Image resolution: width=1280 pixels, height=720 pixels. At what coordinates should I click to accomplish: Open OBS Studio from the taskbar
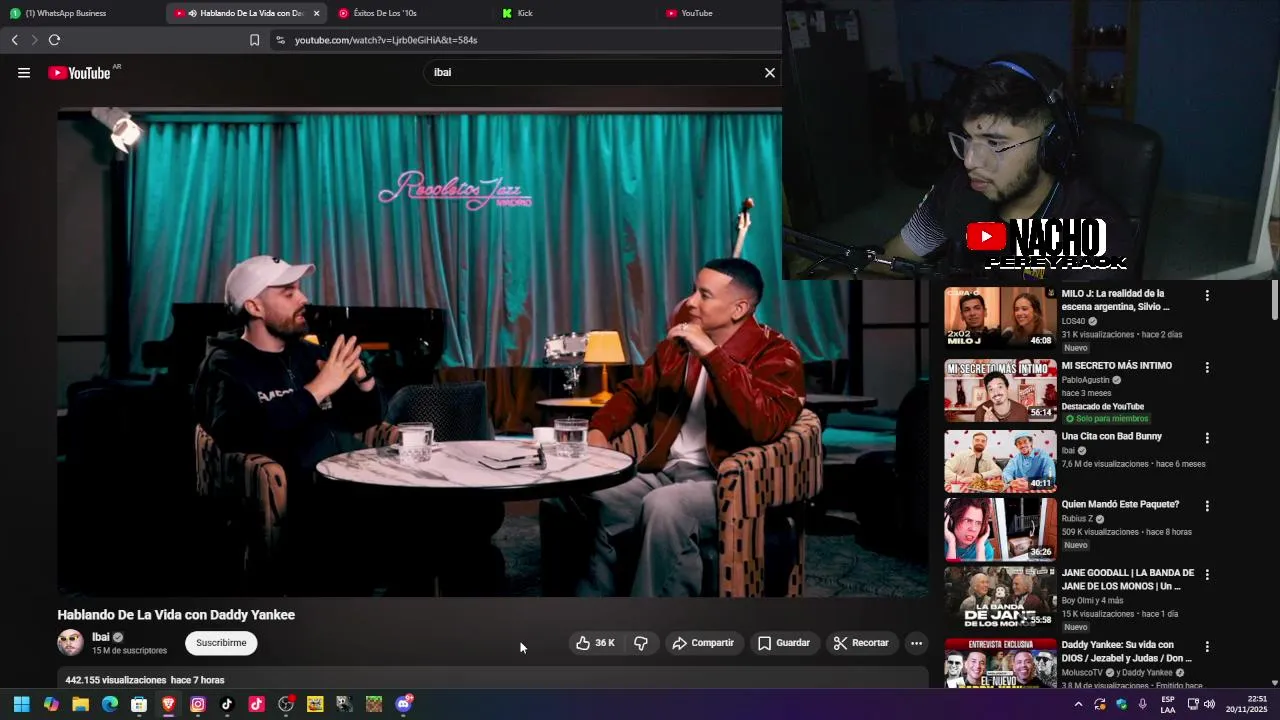(x=286, y=704)
